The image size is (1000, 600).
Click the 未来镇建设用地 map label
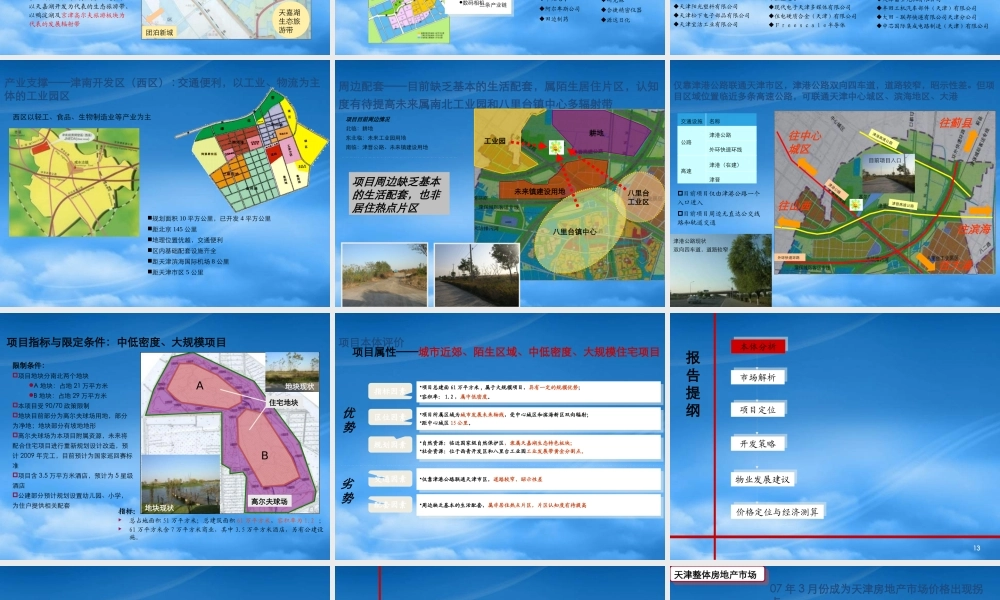pos(540,191)
